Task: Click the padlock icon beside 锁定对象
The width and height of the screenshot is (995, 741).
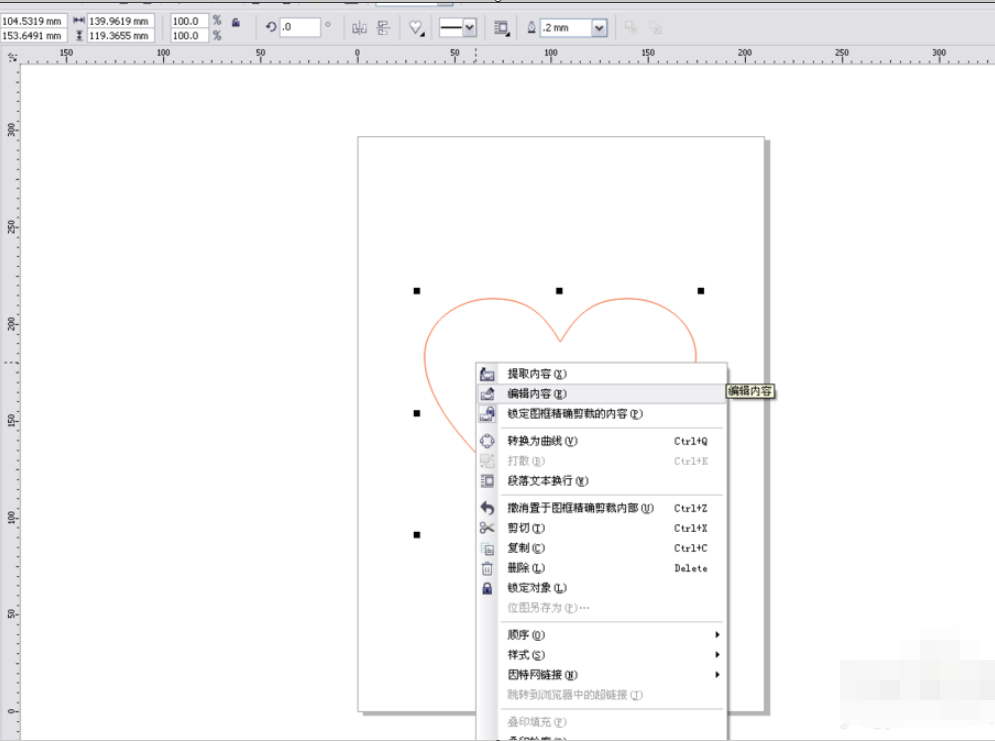Action: click(485, 588)
